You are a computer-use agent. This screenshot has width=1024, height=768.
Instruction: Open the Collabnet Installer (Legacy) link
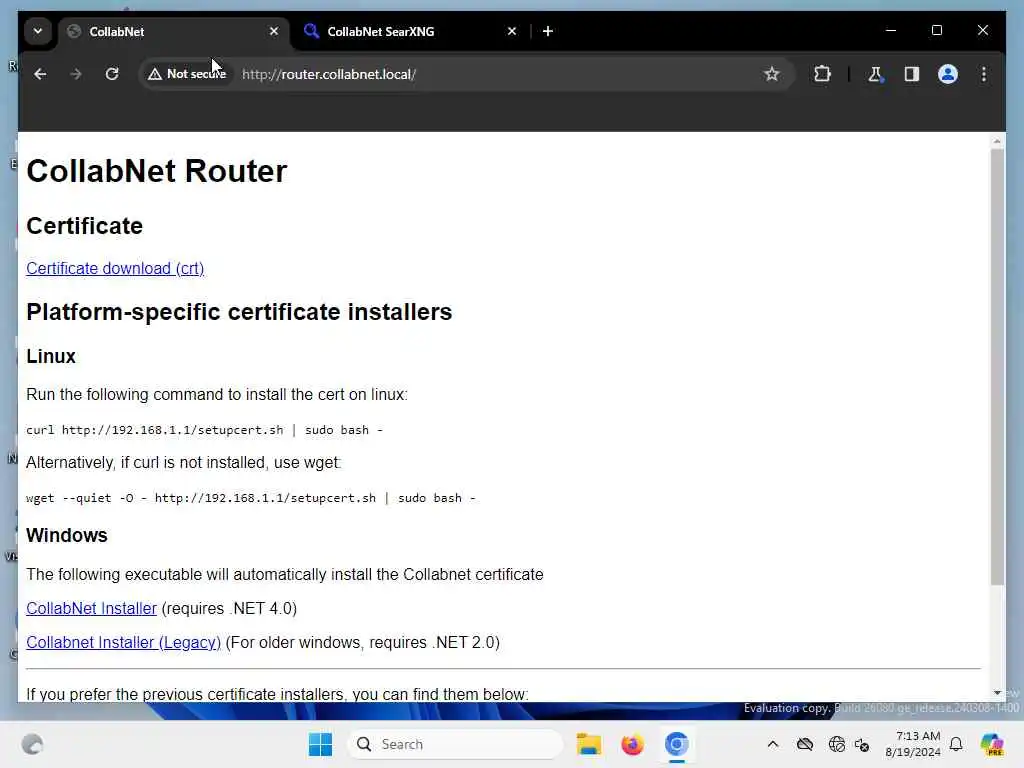coord(123,642)
